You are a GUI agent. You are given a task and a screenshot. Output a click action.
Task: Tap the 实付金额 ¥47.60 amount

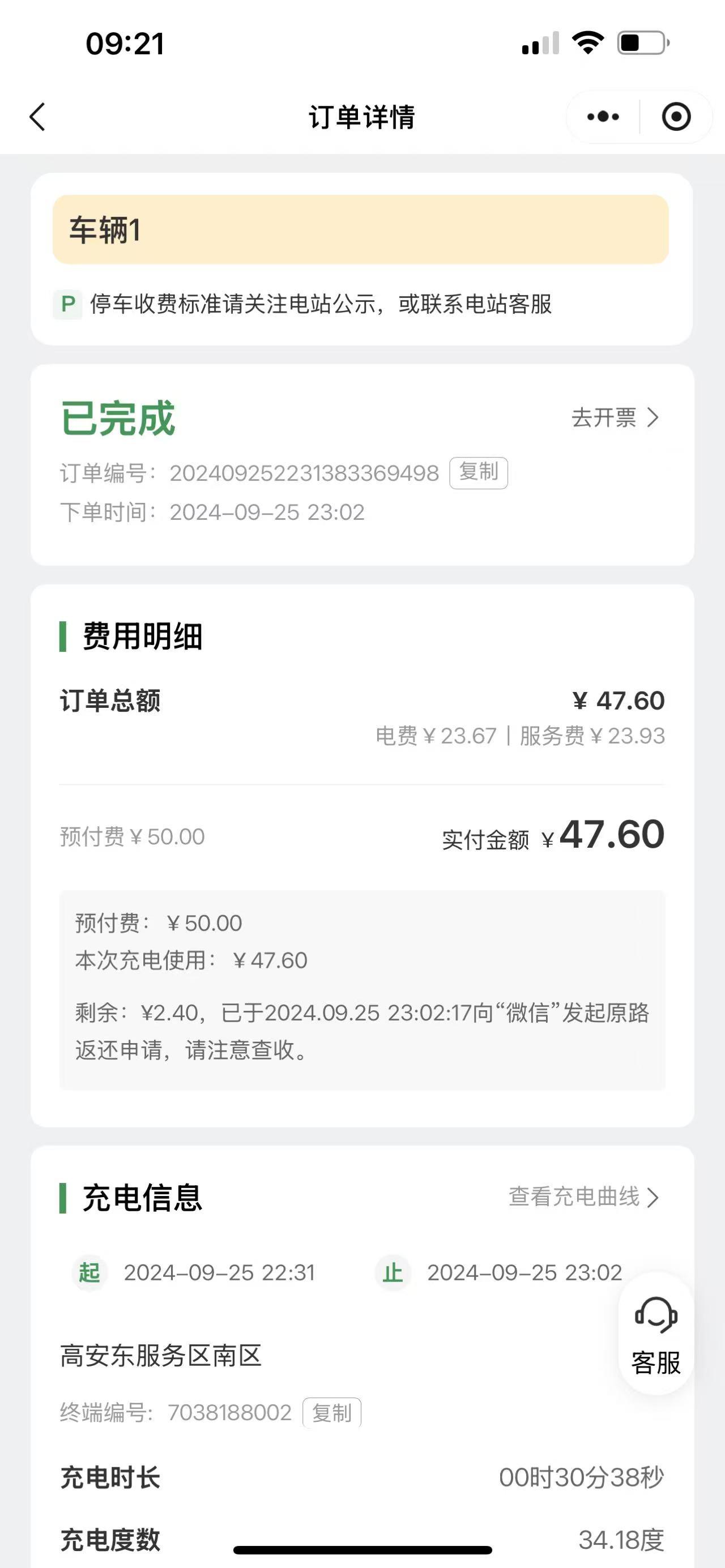tap(553, 835)
